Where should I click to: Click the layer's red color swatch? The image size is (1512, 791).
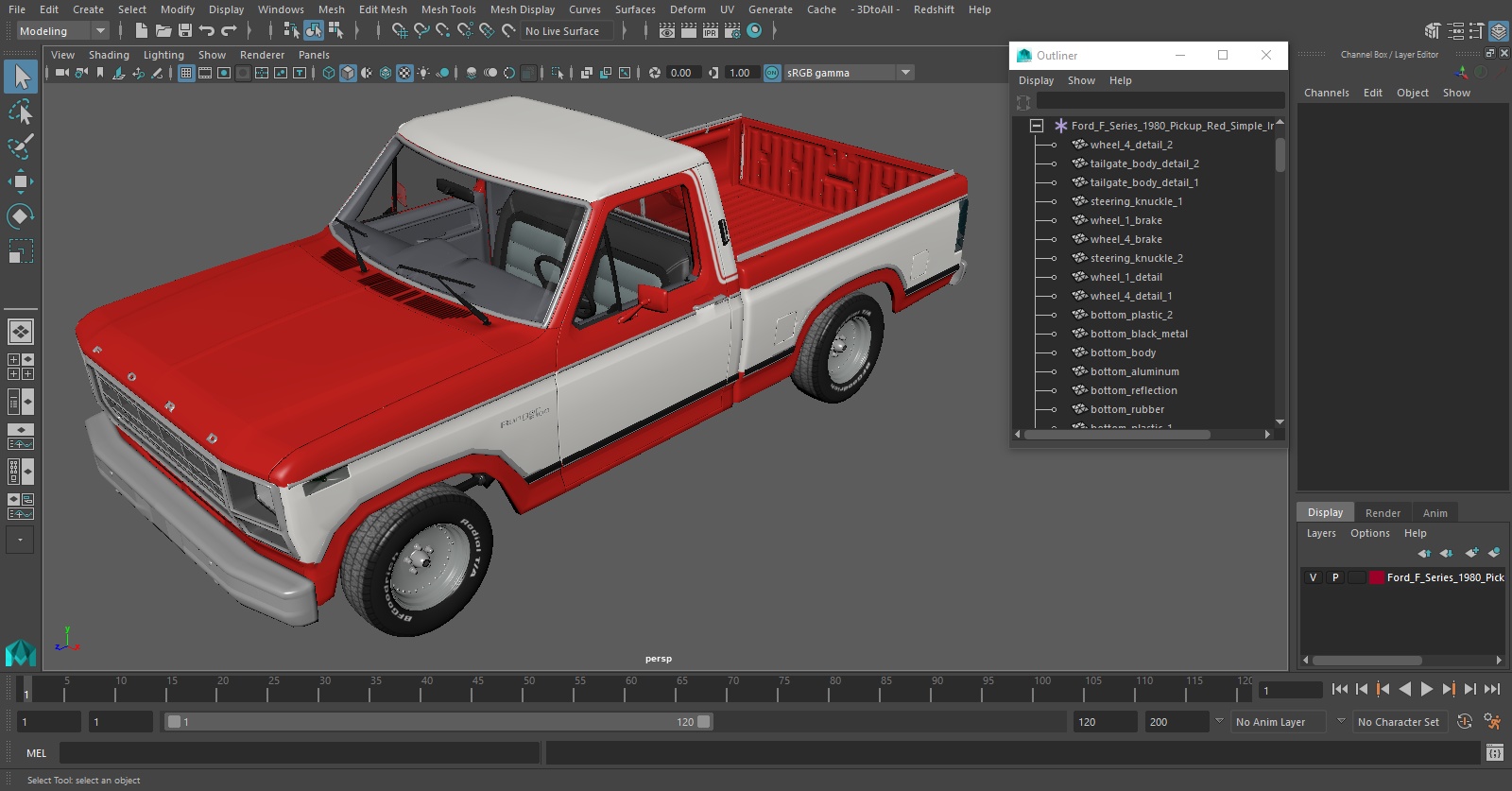tap(1377, 577)
